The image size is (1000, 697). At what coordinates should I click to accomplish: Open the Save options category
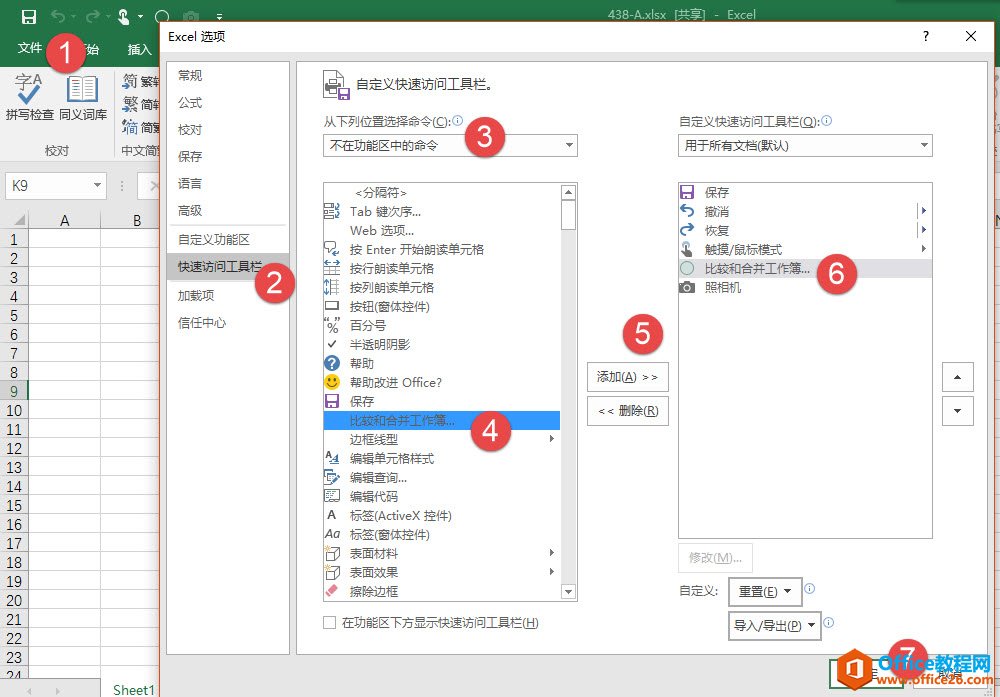coord(190,156)
